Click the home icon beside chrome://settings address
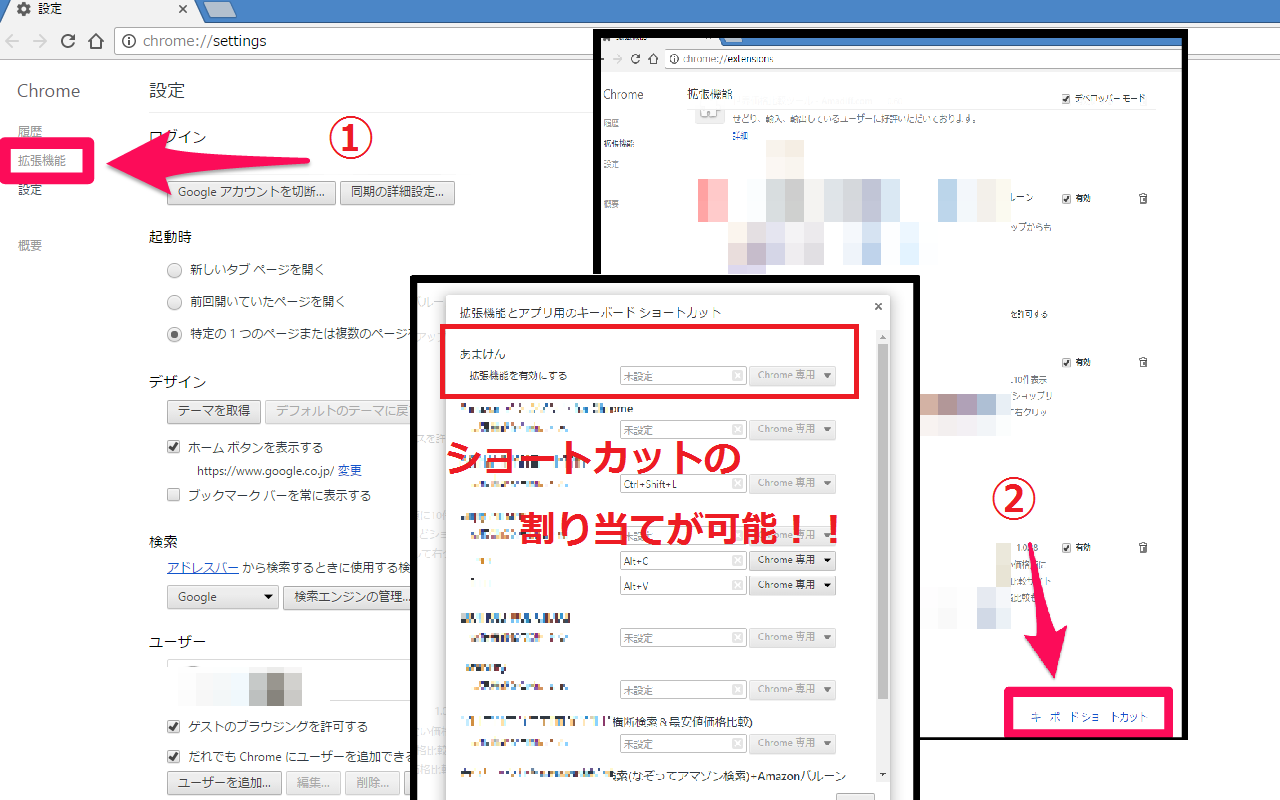Viewport: 1280px width, 800px height. click(x=96, y=41)
